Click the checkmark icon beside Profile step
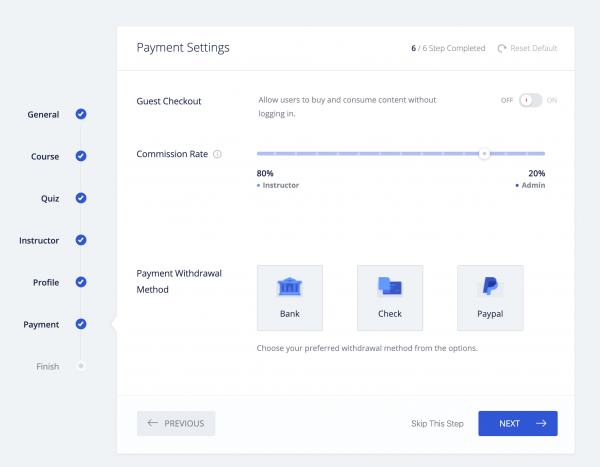This screenshot has width=600, height=467. coord(81,282)
